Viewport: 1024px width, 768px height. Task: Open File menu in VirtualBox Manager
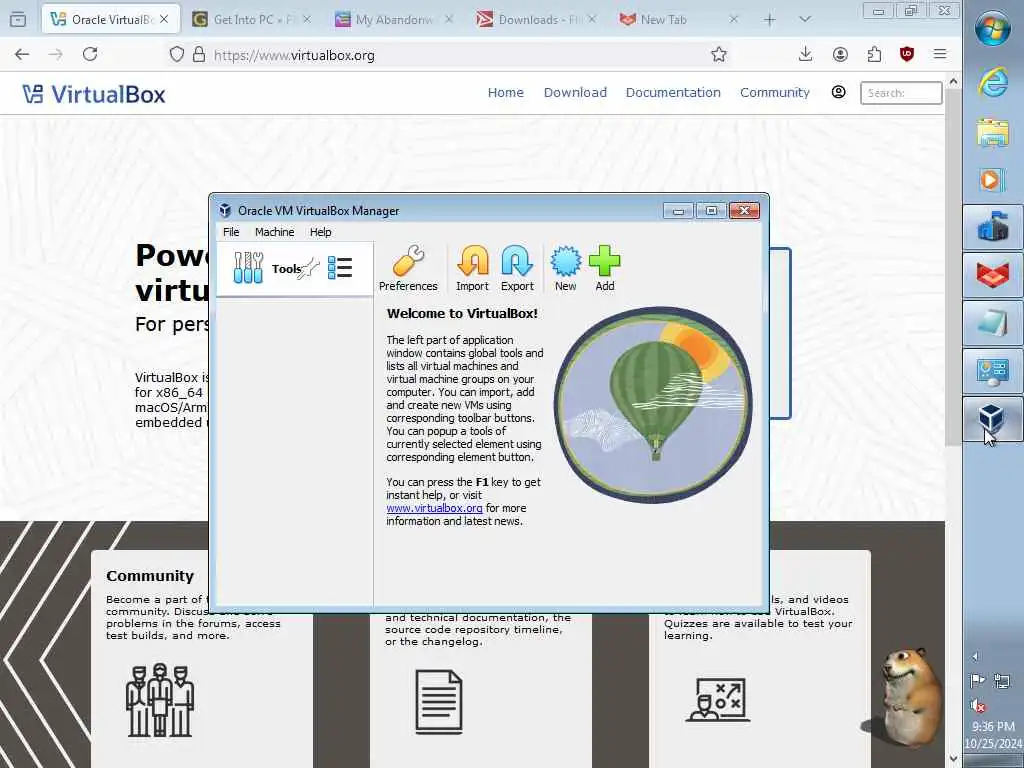[x=231, y=232]
